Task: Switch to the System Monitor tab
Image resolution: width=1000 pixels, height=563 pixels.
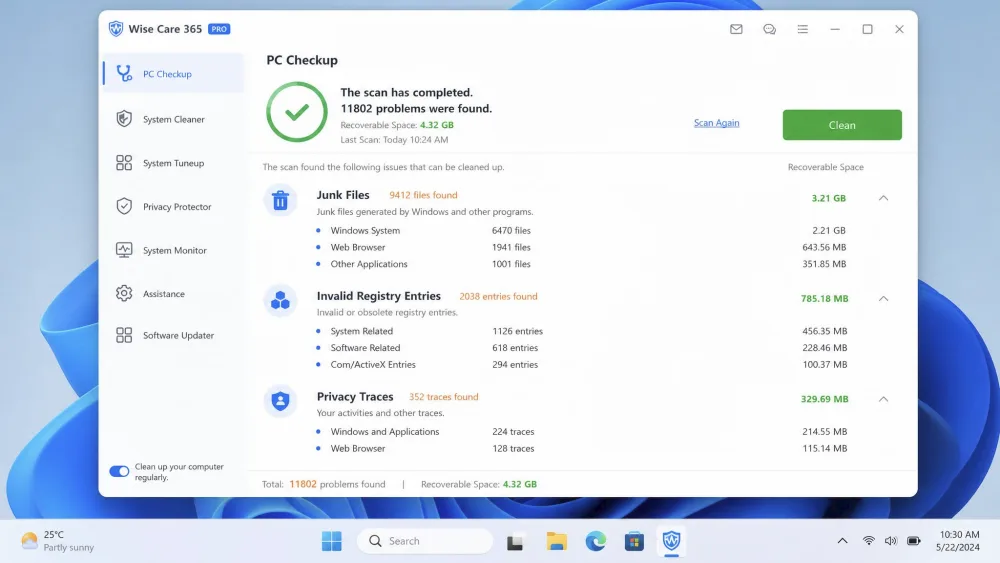Action: (x=173, y=251)
